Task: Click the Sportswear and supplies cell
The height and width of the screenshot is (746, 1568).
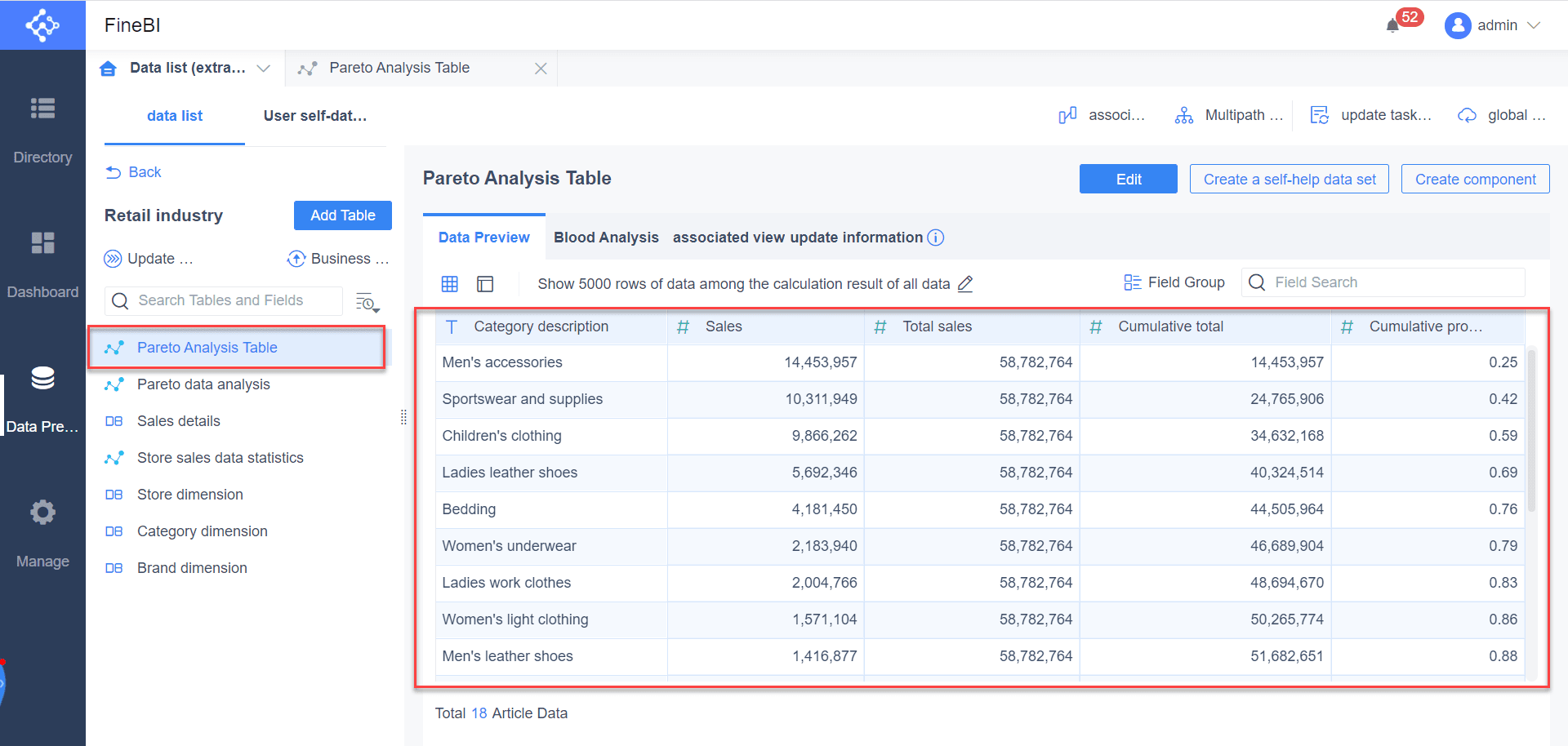Action: coord(551,399)
